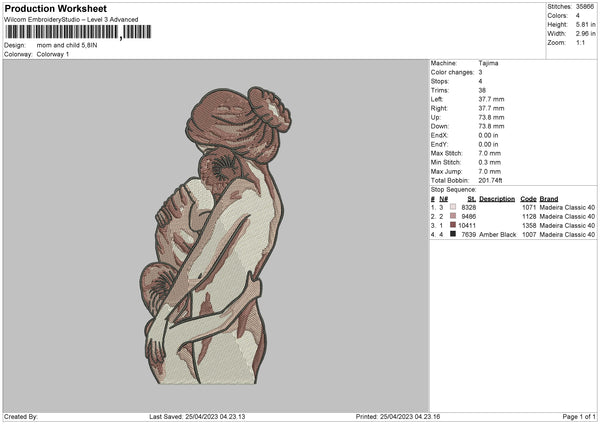Click the 'Colorway 1' value

[x=53, y=54]
